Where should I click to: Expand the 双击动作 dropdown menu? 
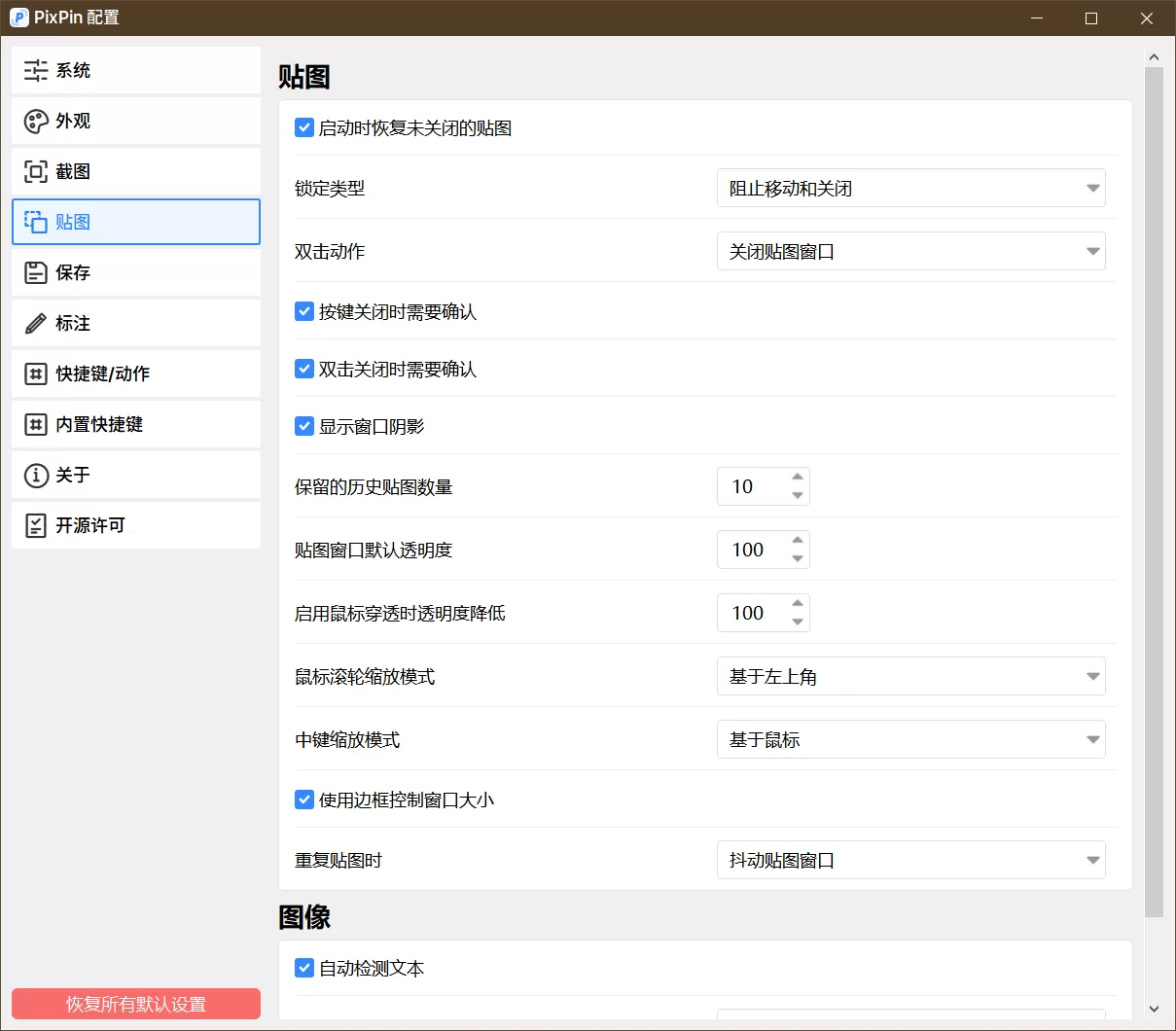(x=910, y=251)
